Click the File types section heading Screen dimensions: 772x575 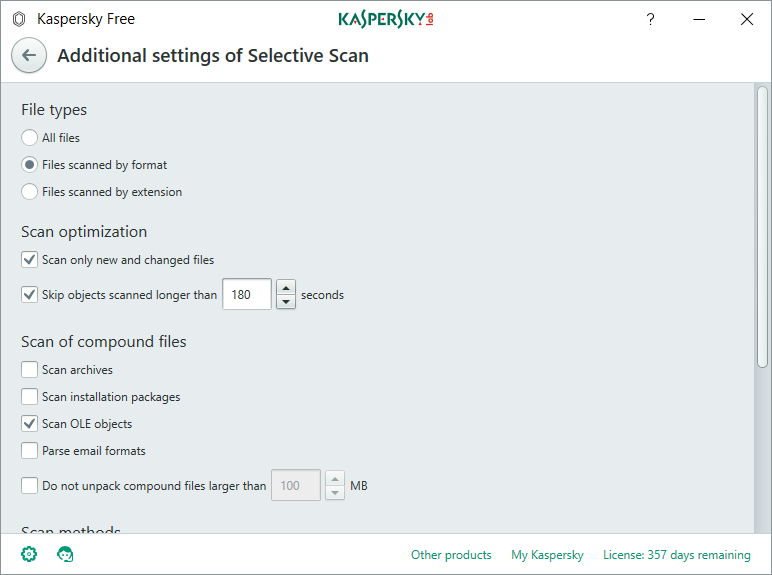point(54,110)
